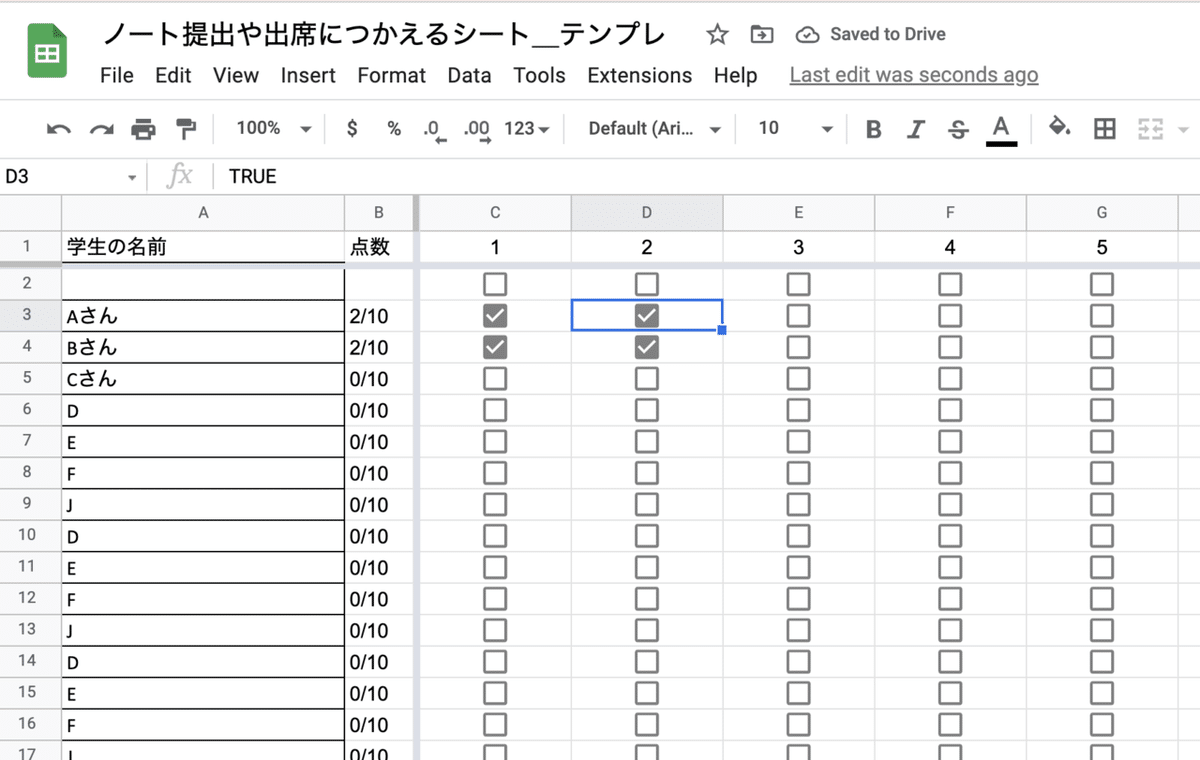The image size is (1200, 760).
Task: Open the text color picker
Action: point(1001,129)
